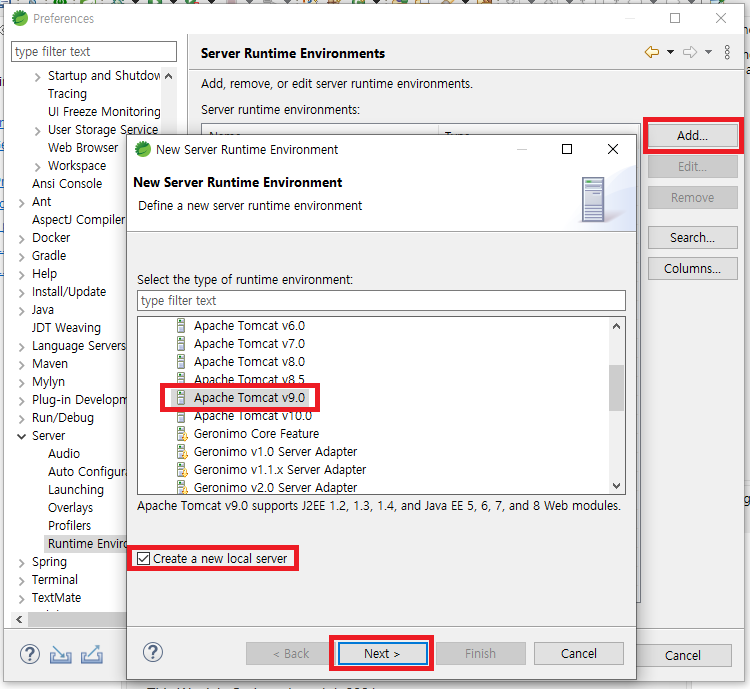
Task: Expand the Startup and Shutdown tree node
Action: [x=37, y=77]
